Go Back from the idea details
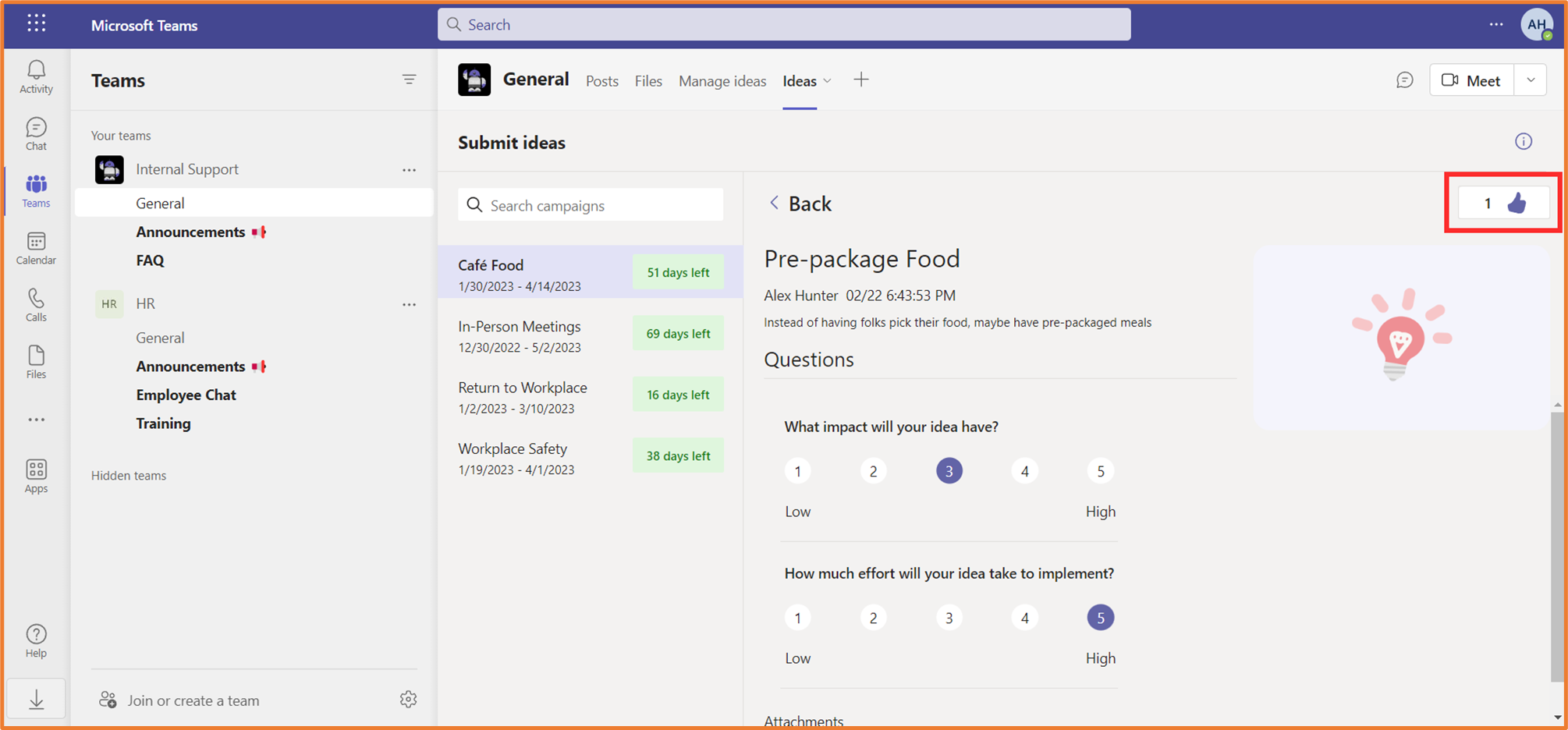 [799, 203]
